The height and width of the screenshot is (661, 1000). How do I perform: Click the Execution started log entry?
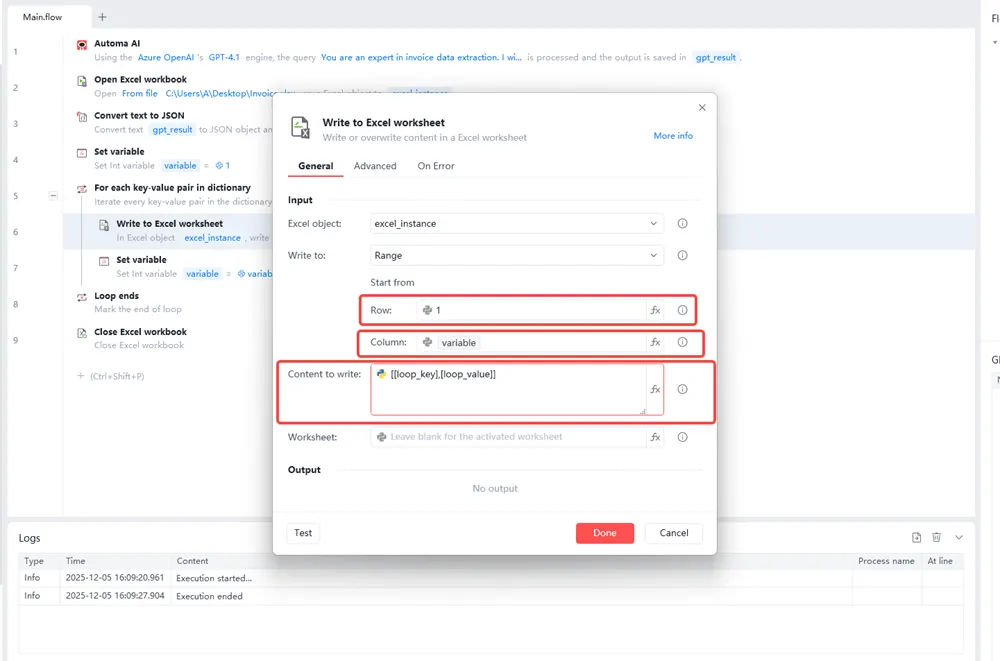[214, 578]
